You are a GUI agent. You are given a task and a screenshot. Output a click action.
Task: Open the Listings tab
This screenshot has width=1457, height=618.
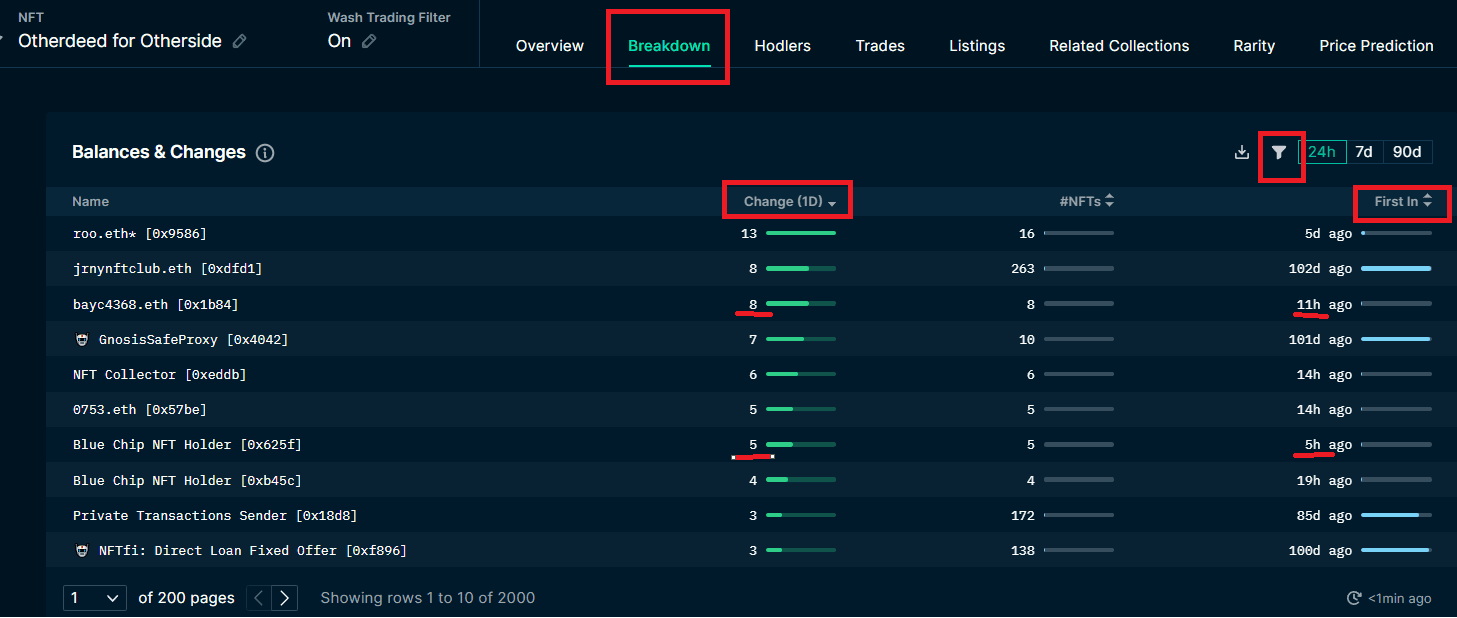[x=977, y=46]
